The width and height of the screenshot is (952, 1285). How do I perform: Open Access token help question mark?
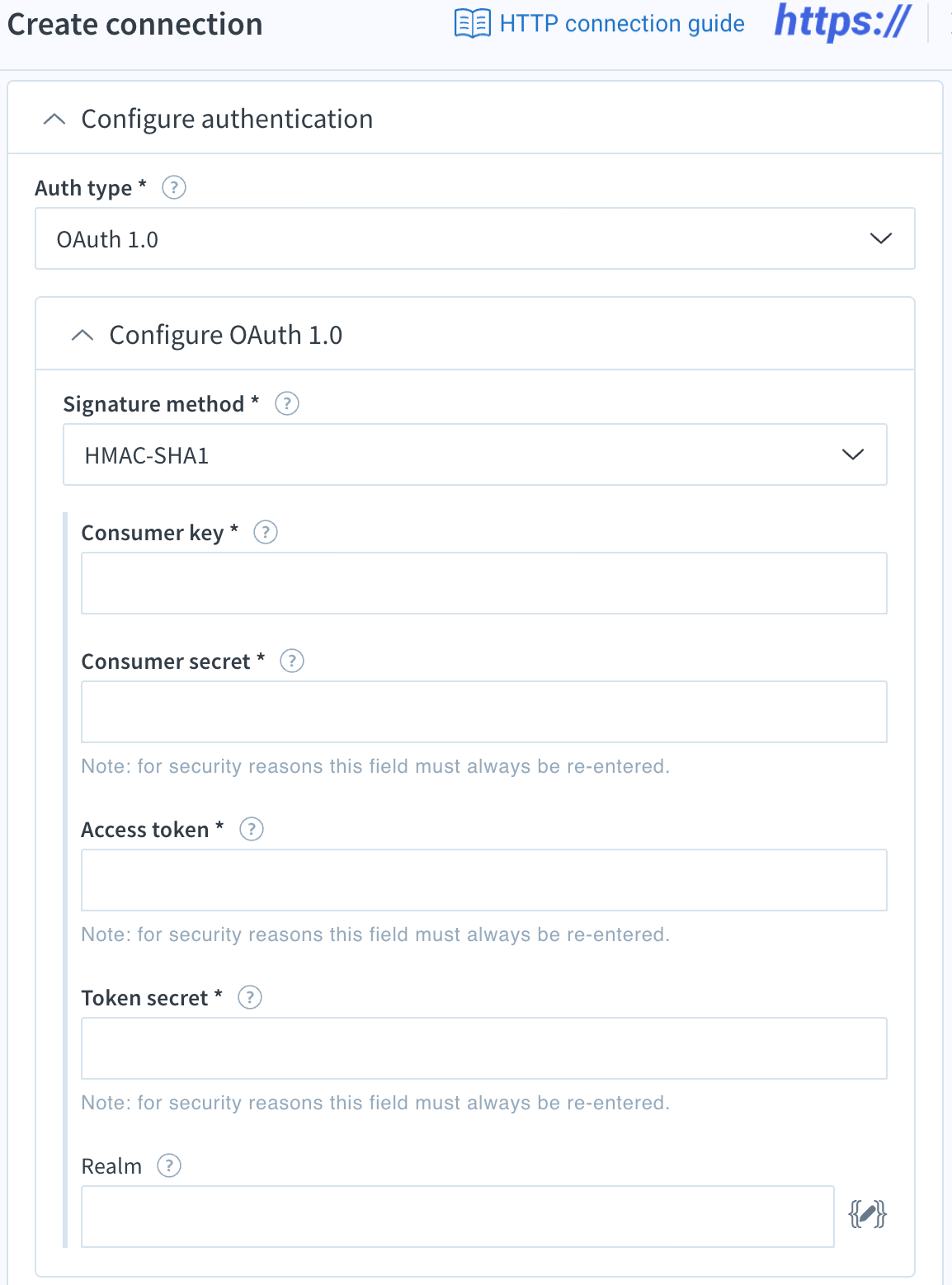tap(252, 829)
